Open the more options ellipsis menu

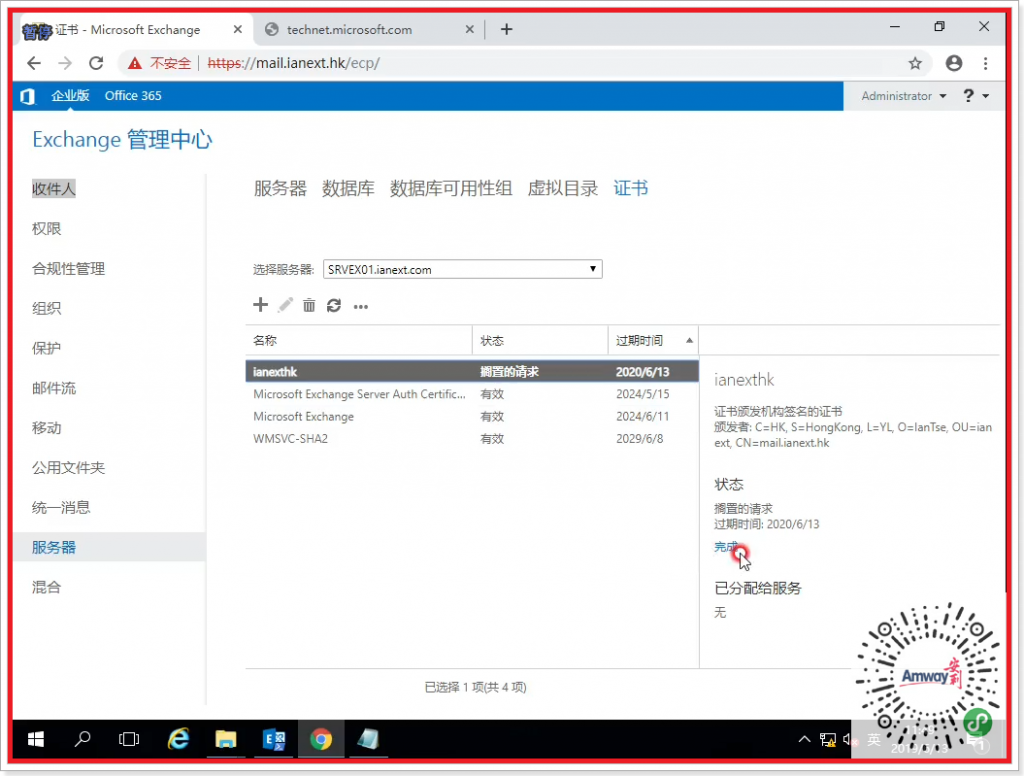(x=361, y=306)
